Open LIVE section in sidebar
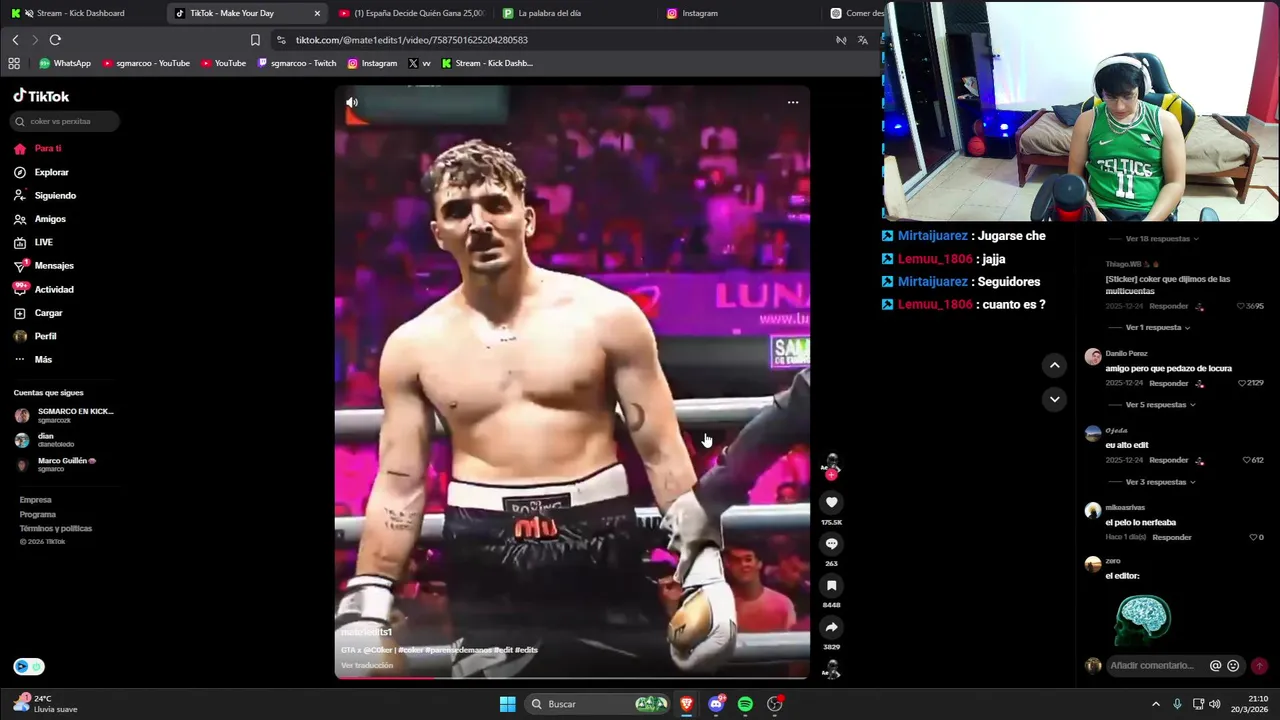Viewport: 1280px width, 720px height. coord(34,243)
